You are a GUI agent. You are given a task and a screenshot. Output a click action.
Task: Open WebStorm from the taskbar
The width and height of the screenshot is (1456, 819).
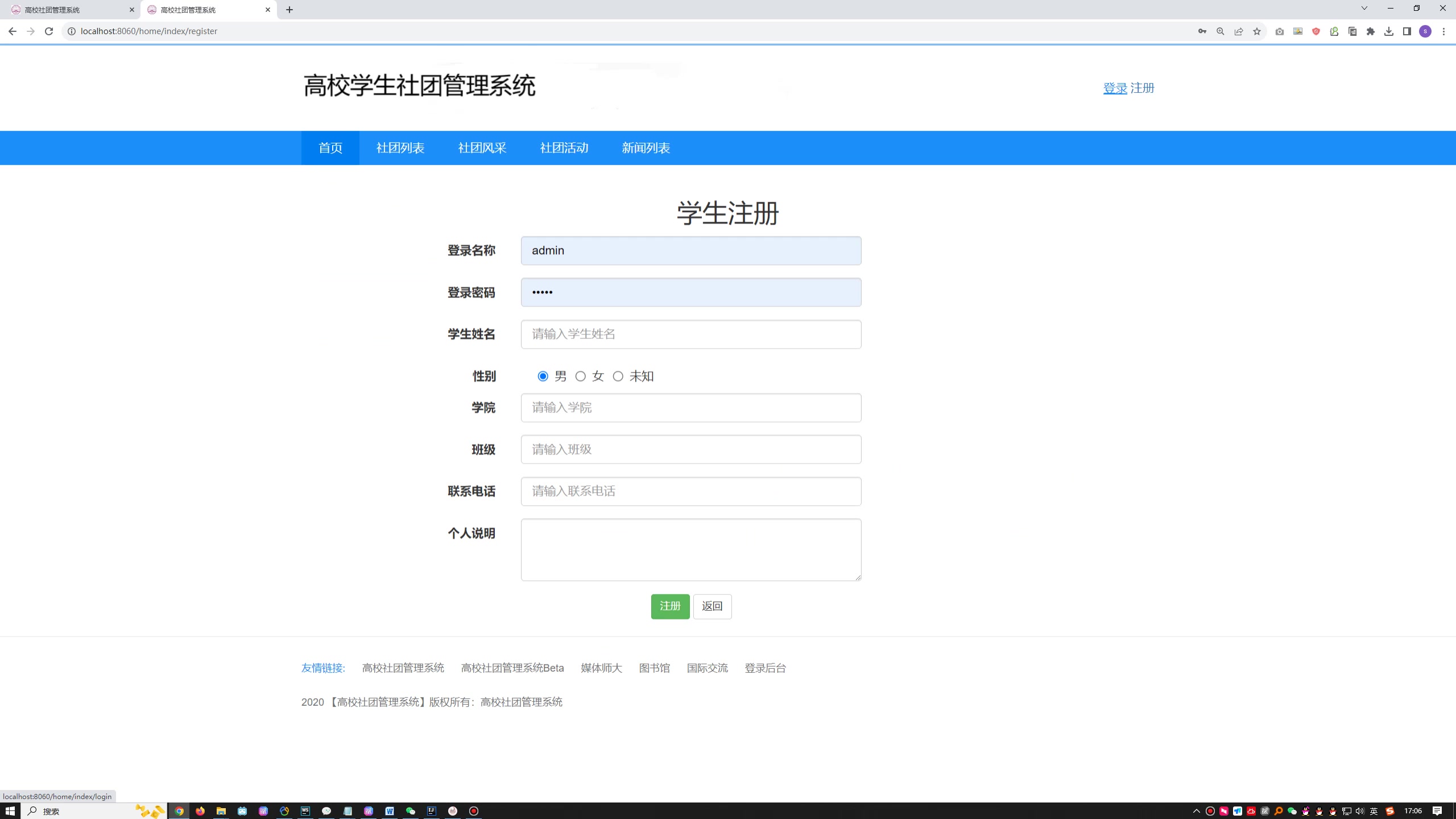305,811
